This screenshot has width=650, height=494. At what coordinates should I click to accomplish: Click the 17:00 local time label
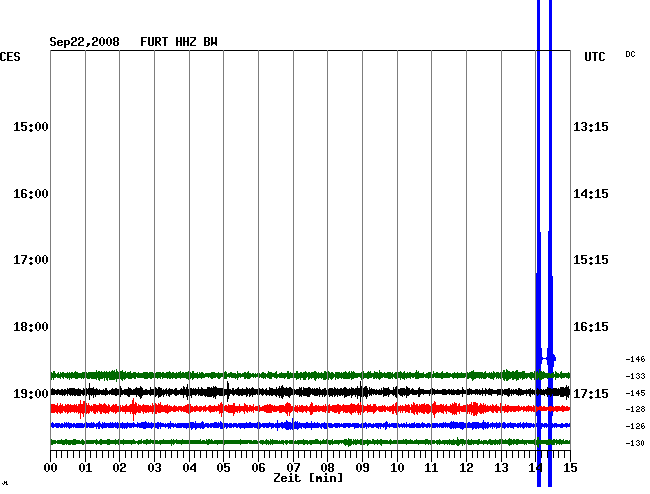click(31, 260)
